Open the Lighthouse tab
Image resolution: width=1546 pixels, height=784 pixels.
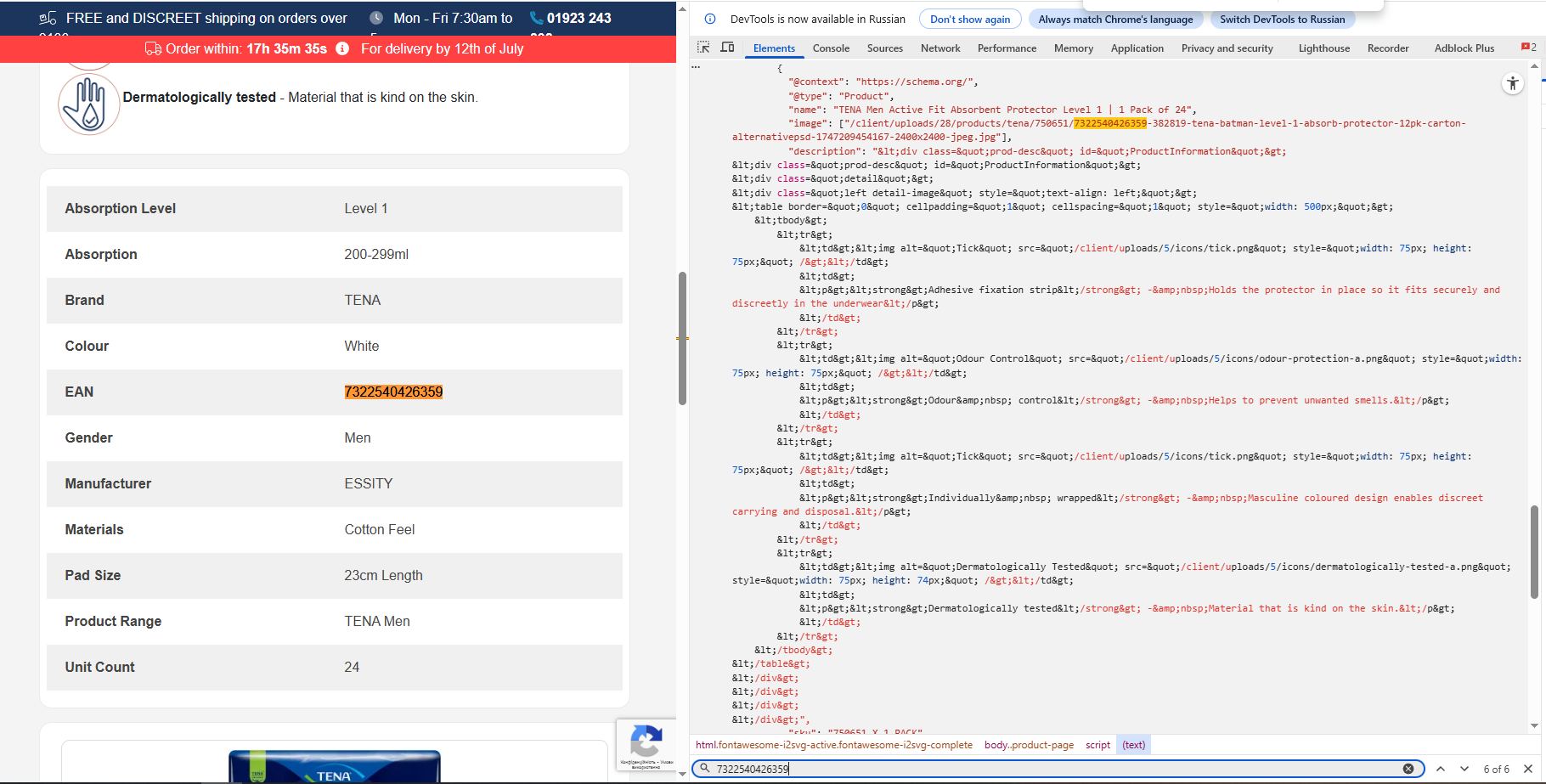[1324, 48]
